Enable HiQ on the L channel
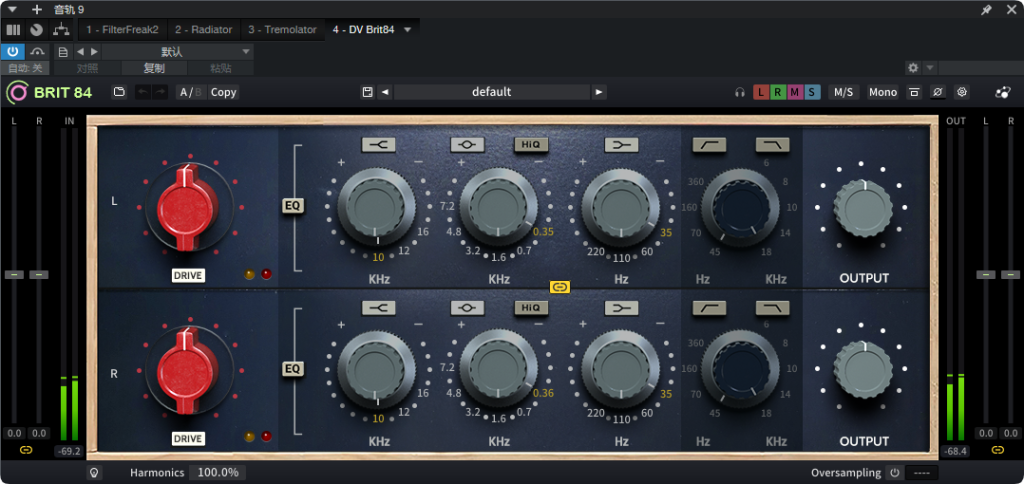Viewport: 1024px width, 484px height. coord(531,144)
